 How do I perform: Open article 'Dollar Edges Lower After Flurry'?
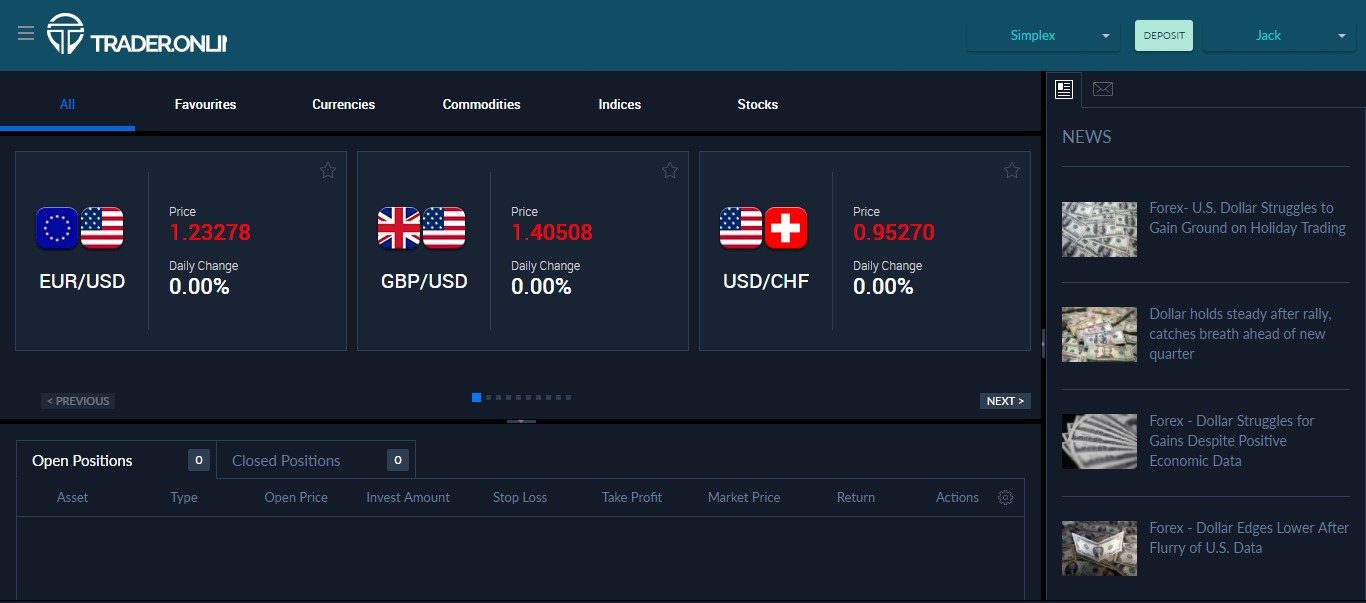tap(1249, 537)
